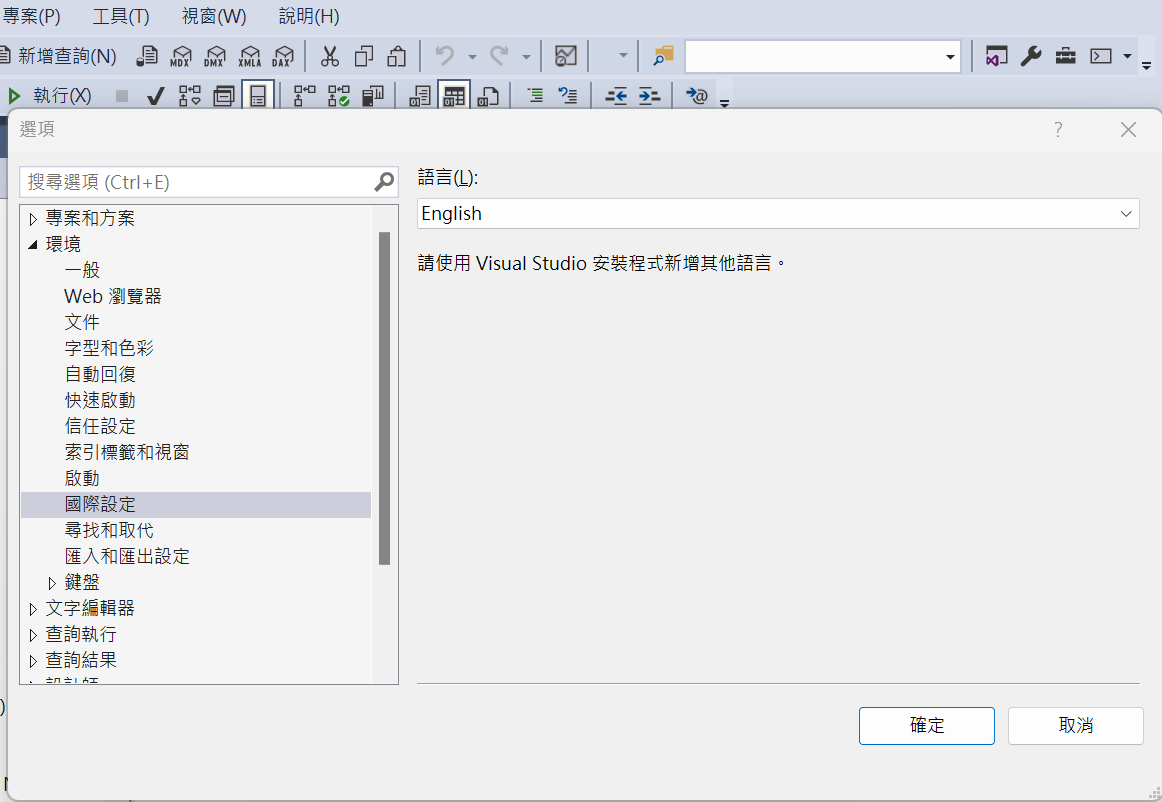Open the 說明(H) menu

pos(309,16)
